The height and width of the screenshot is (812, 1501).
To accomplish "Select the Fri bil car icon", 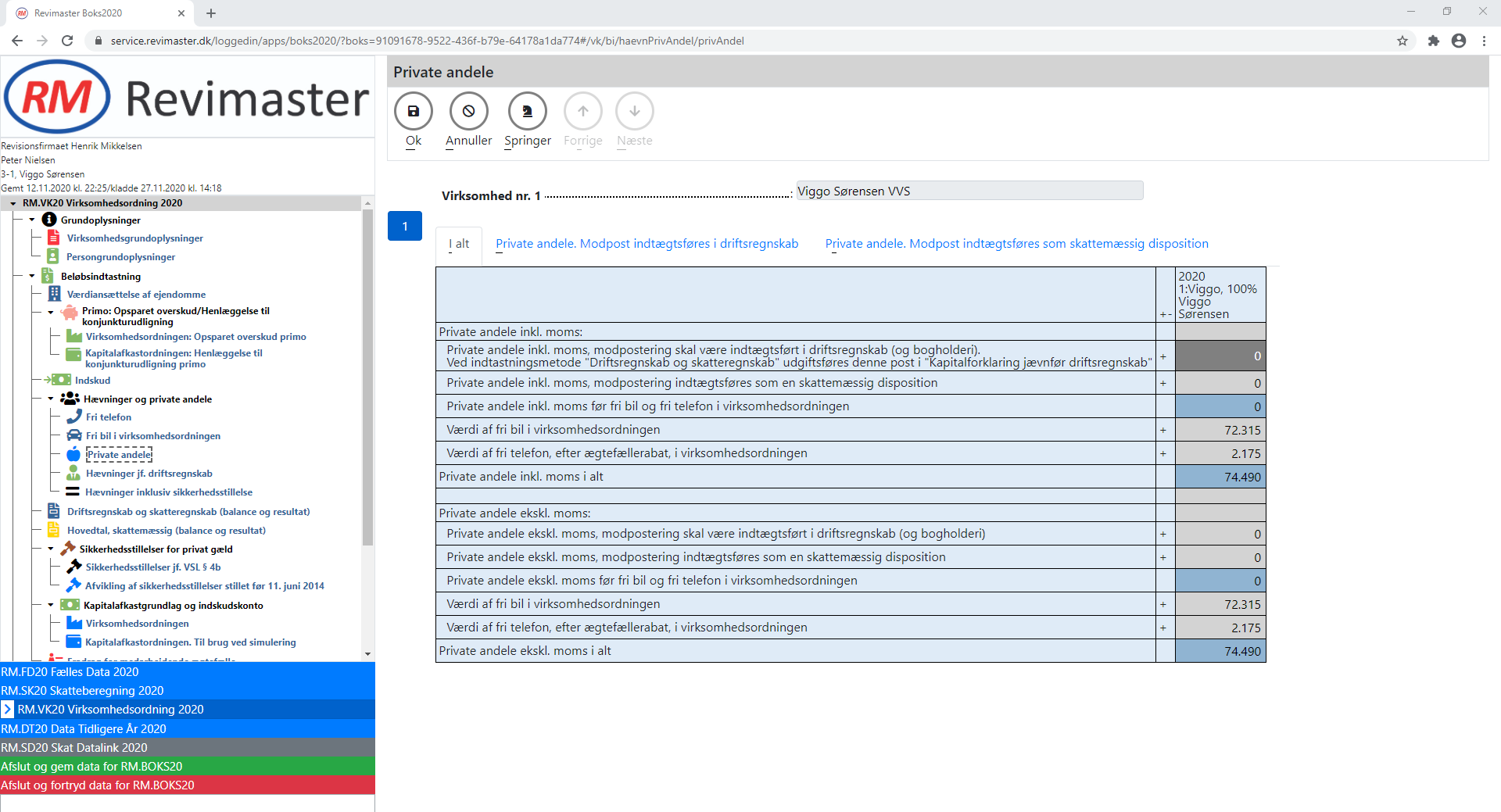I will [74, 435].
